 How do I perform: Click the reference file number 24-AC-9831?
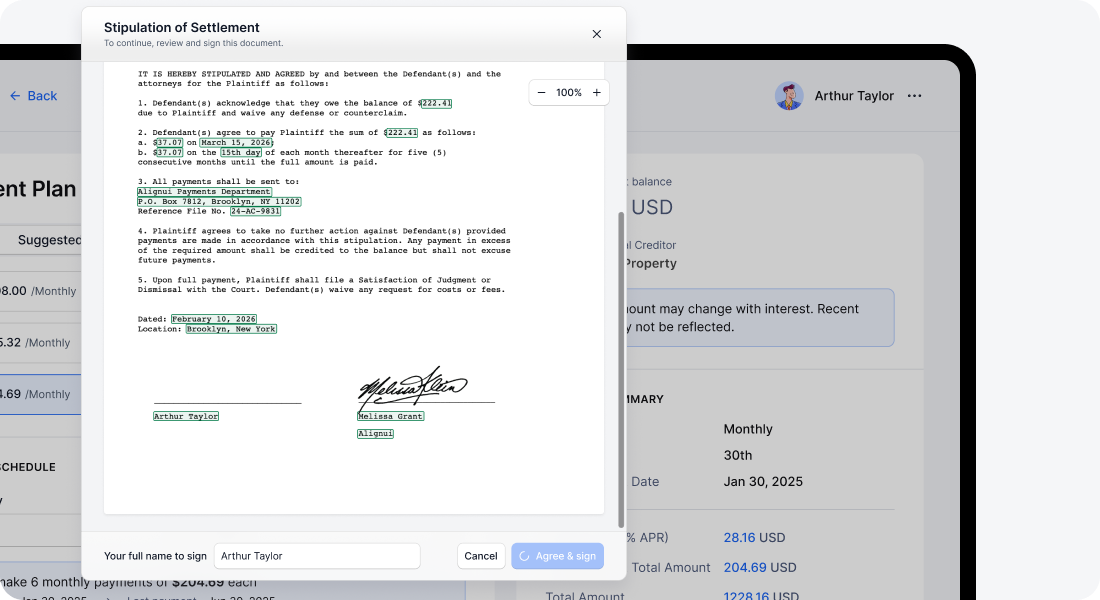pyautogui.click(x=255, y=211)
